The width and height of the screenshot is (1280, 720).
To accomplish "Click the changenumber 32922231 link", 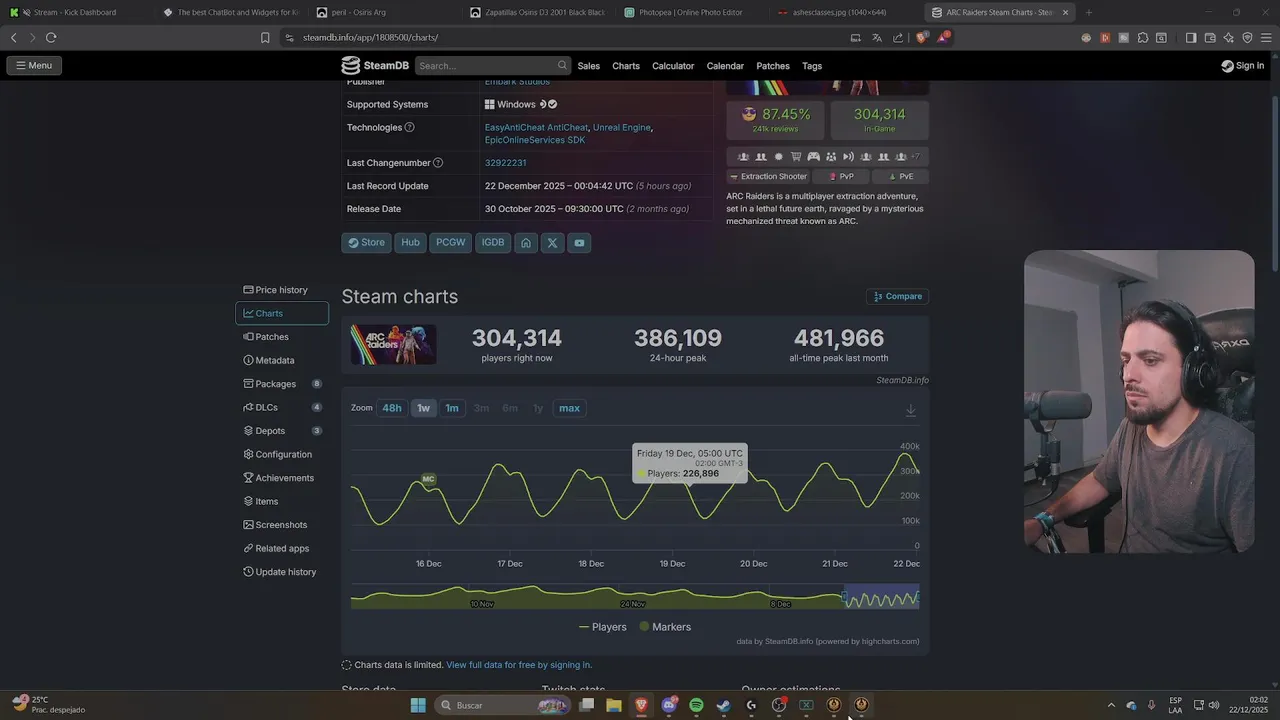I will point(505,163).
